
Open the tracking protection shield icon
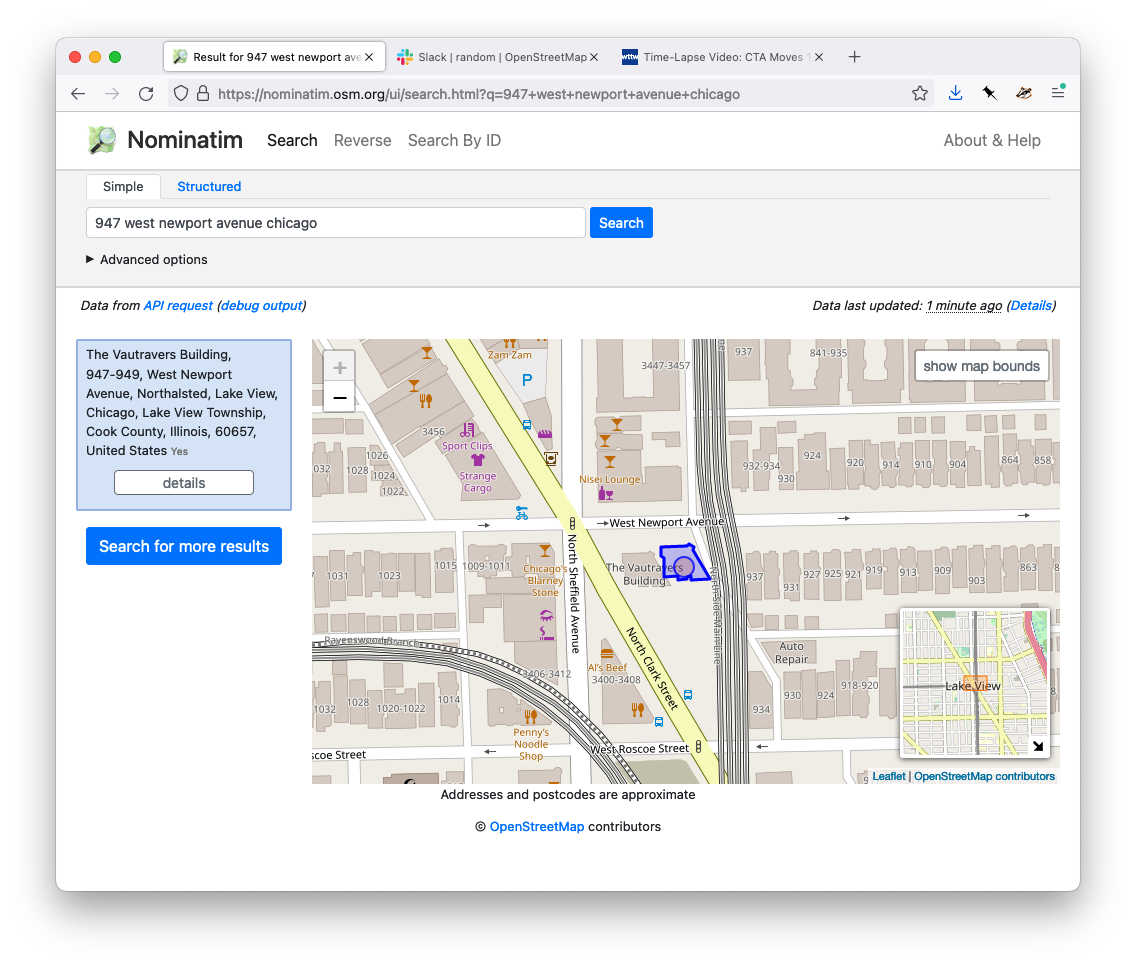click(181, 93)
